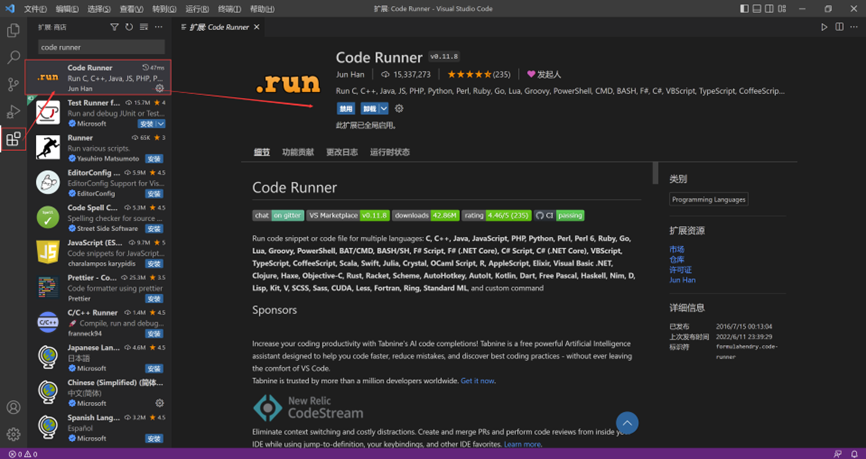Open the 文件(F) menu
The height and width of the screenshot is (459, 866).
coord(35,9)
